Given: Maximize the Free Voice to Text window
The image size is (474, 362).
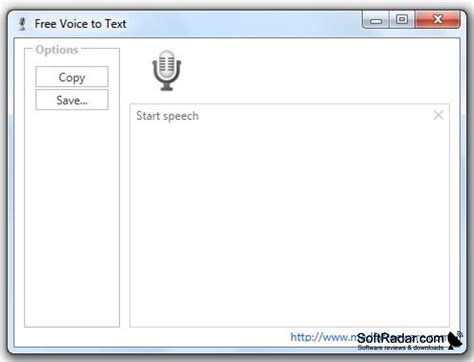Looking at the screenshot, I should pyautogui.click(x=402, y=20).
